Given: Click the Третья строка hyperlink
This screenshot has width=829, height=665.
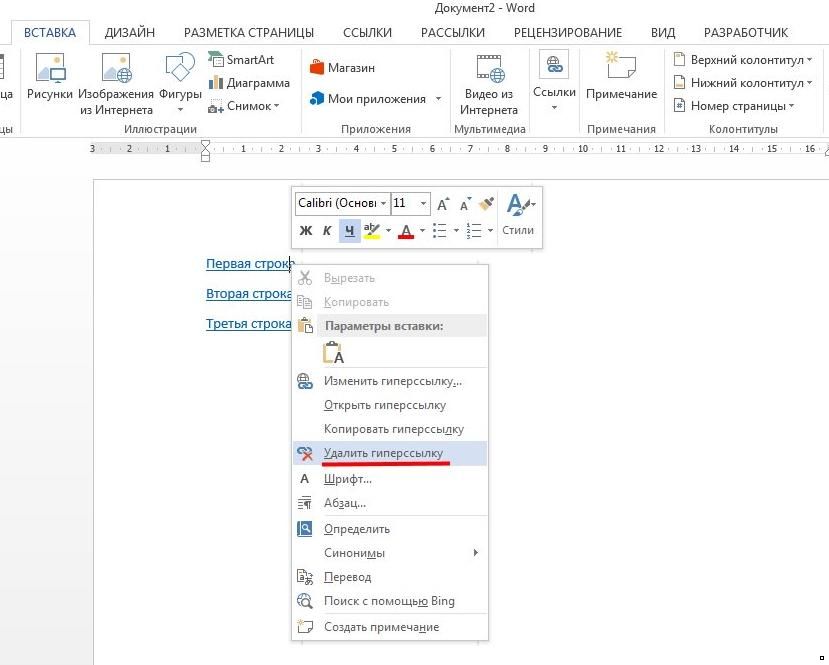Looking at the screenshot, I should tap(248, 324).
